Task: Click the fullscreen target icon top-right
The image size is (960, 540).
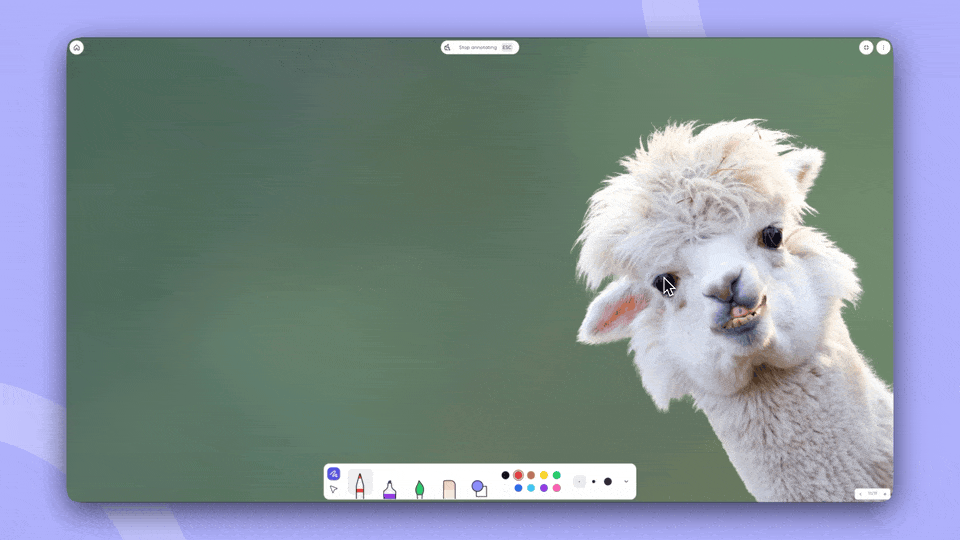Action: (x=866, y=48)
